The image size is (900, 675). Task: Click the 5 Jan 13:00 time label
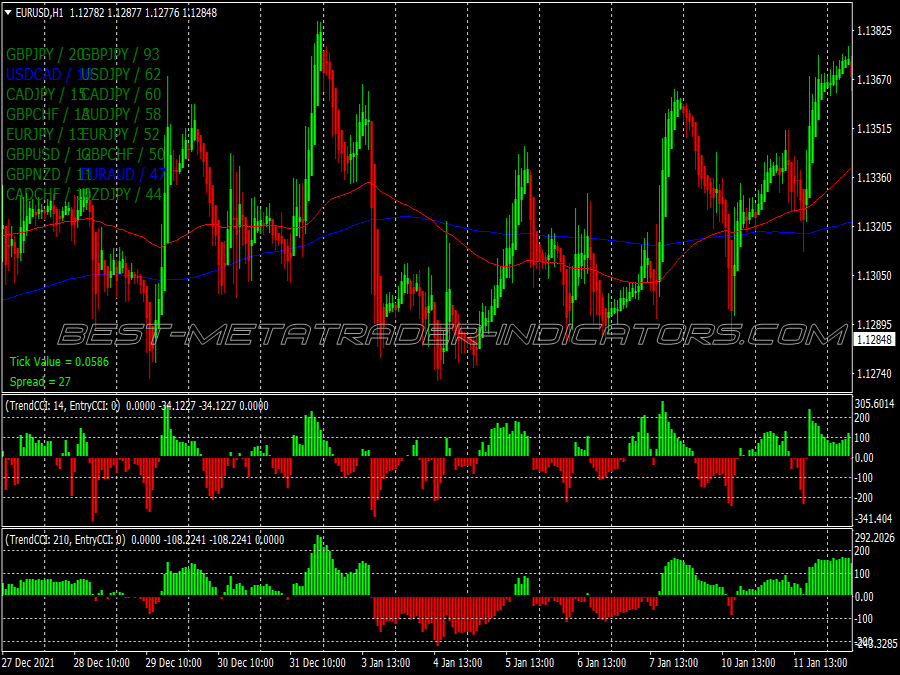tap(529, 663)
